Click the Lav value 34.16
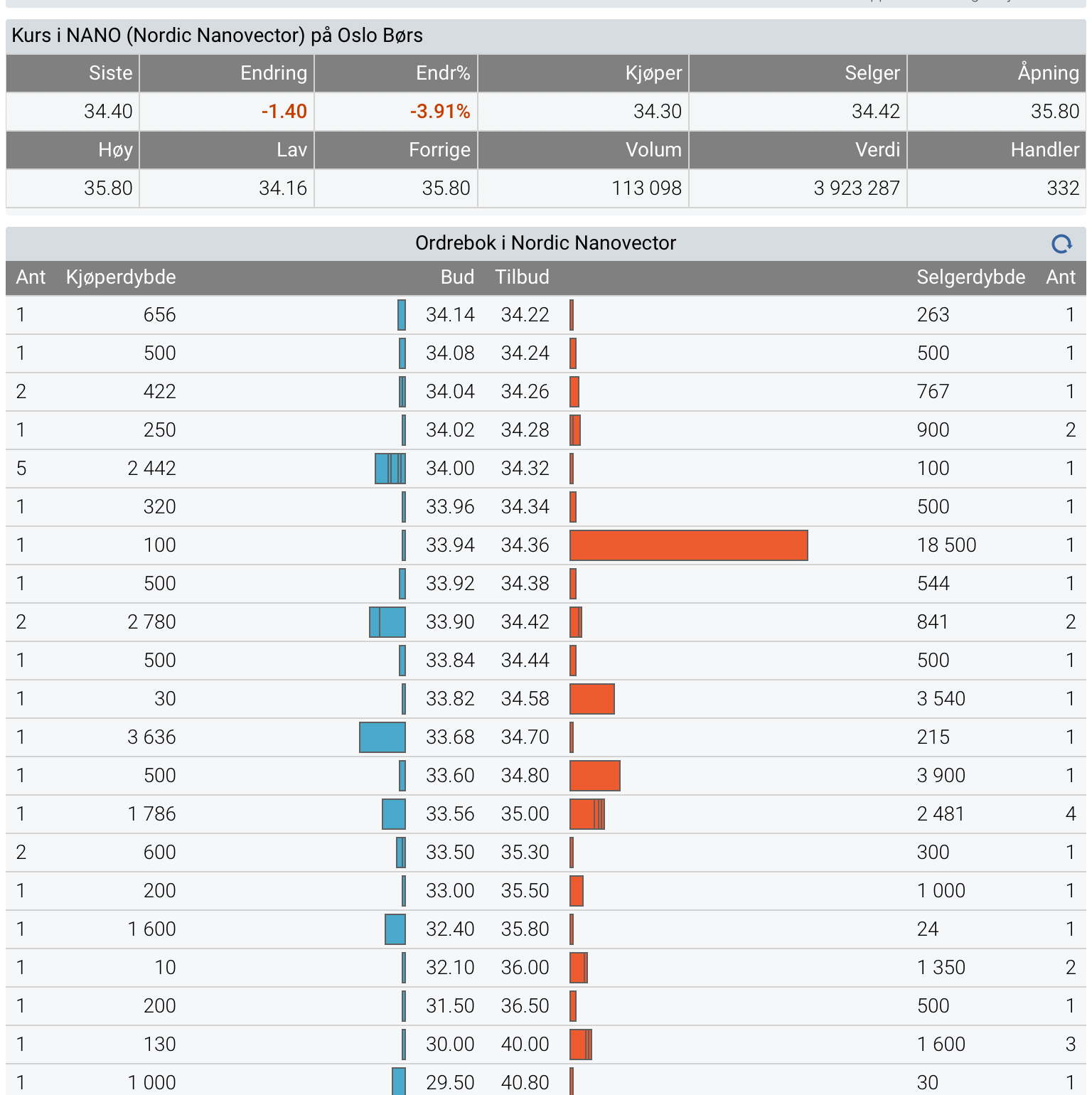Image resolution: width=1092 pixels, height=1095 pixels. (283, 188)
